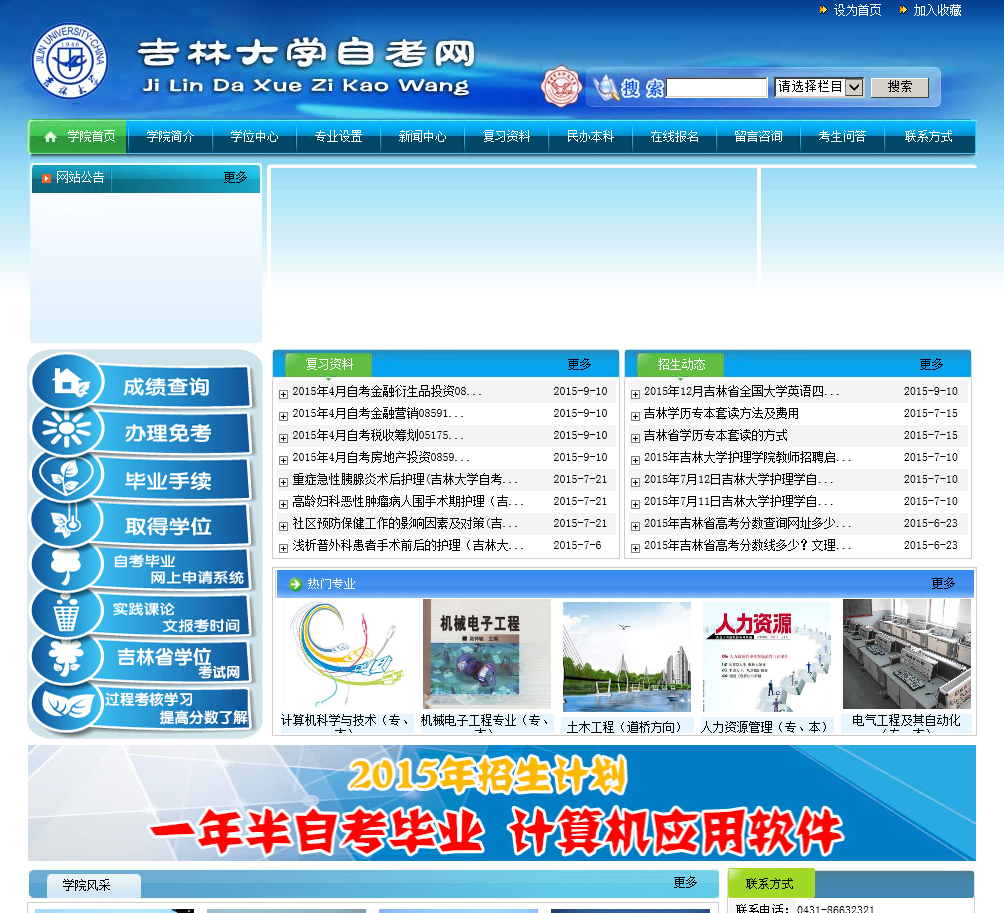This screenshot has width=1004, height=913.
Task: Click the house icon beside 成绩查询
Action: click(68, 382)
